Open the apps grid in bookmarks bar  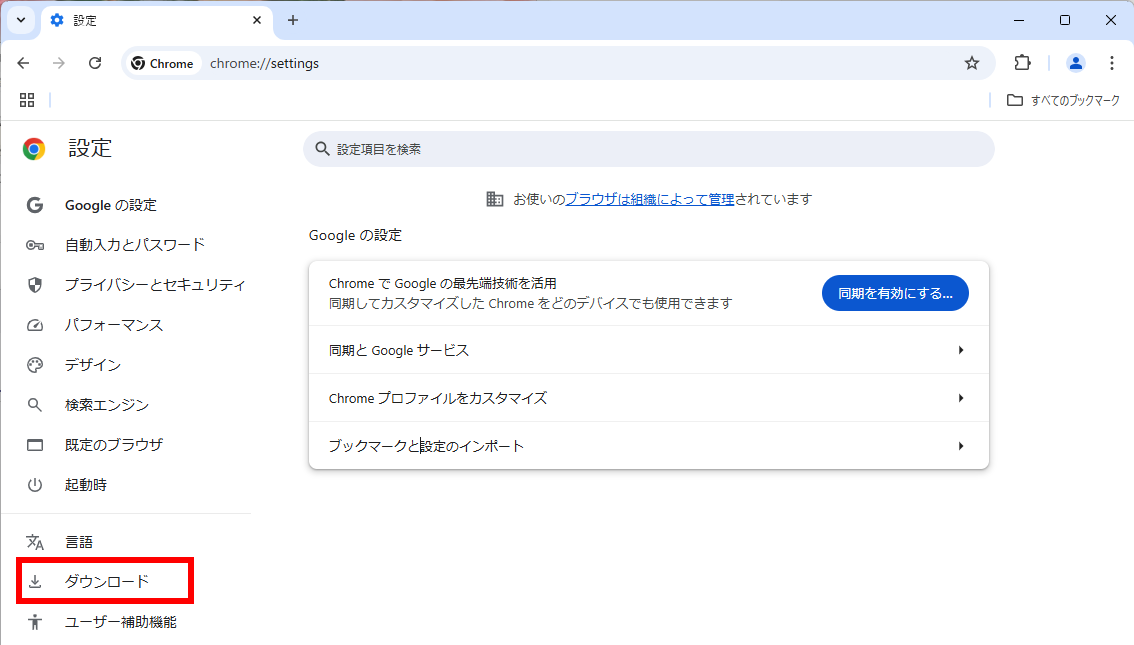pyautogui.click(x=27, y=100)
